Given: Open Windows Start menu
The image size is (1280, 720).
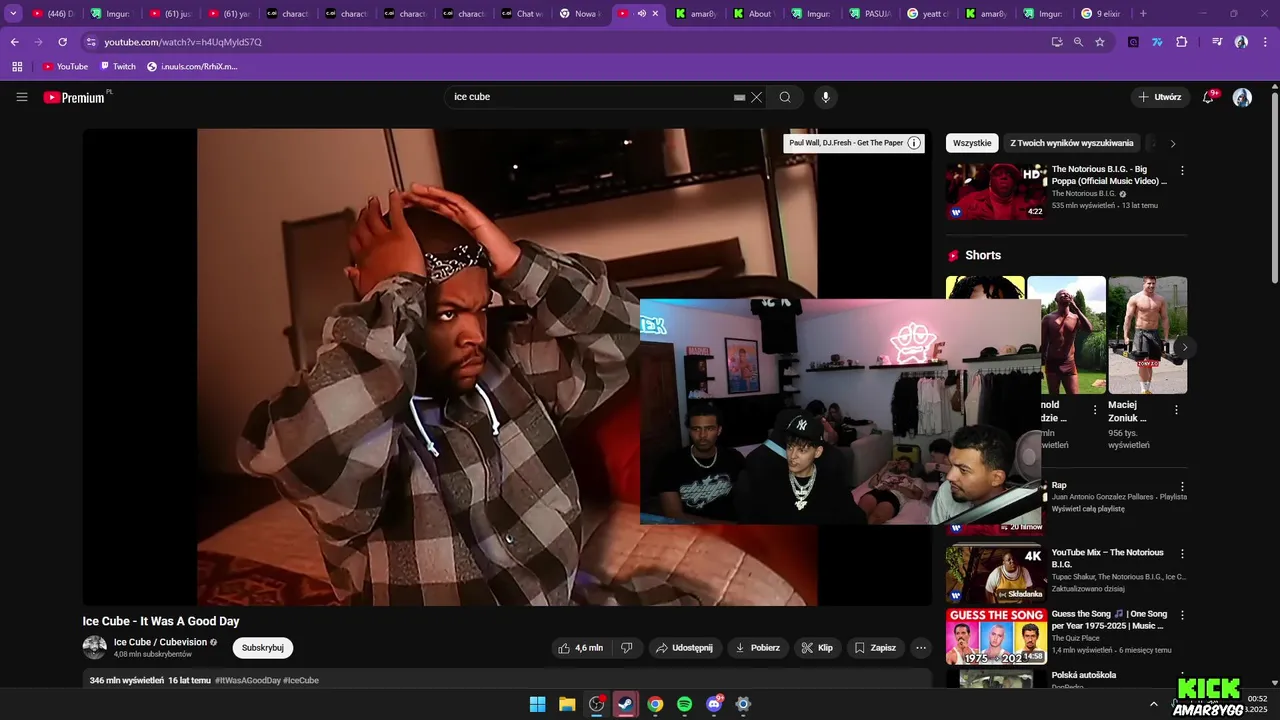Looking at the screenshot, I should 537,704.
